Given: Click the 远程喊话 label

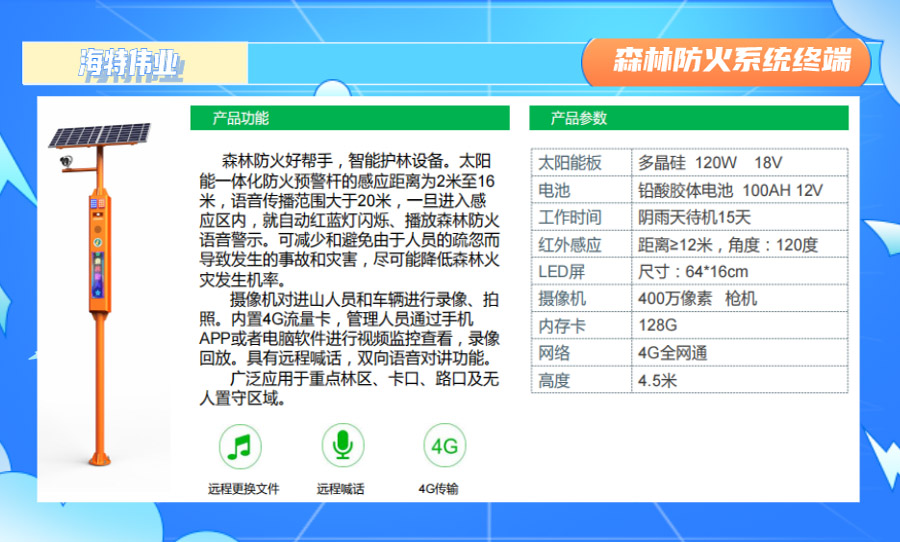Looking at the screenshot, I should pyautogui.click(x=340, y=489).
